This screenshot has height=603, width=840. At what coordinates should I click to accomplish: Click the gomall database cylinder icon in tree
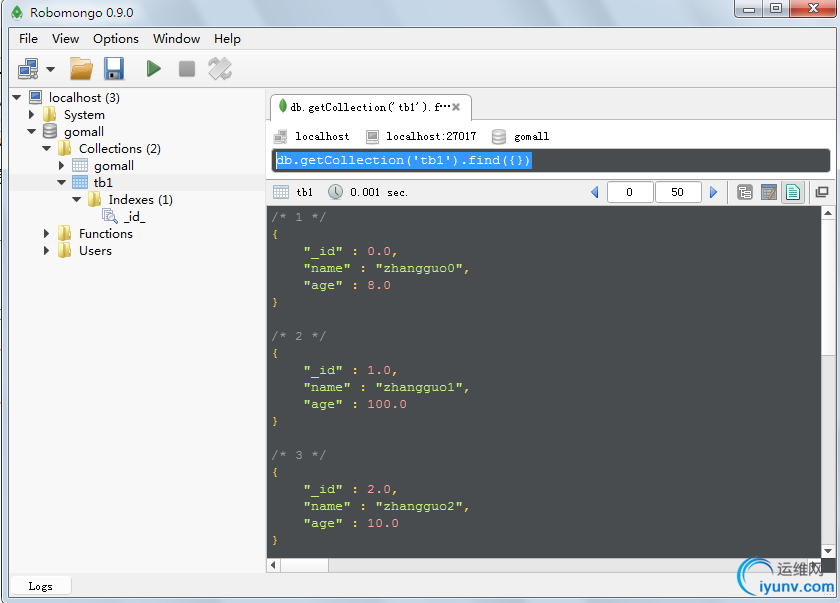(50, 132)
